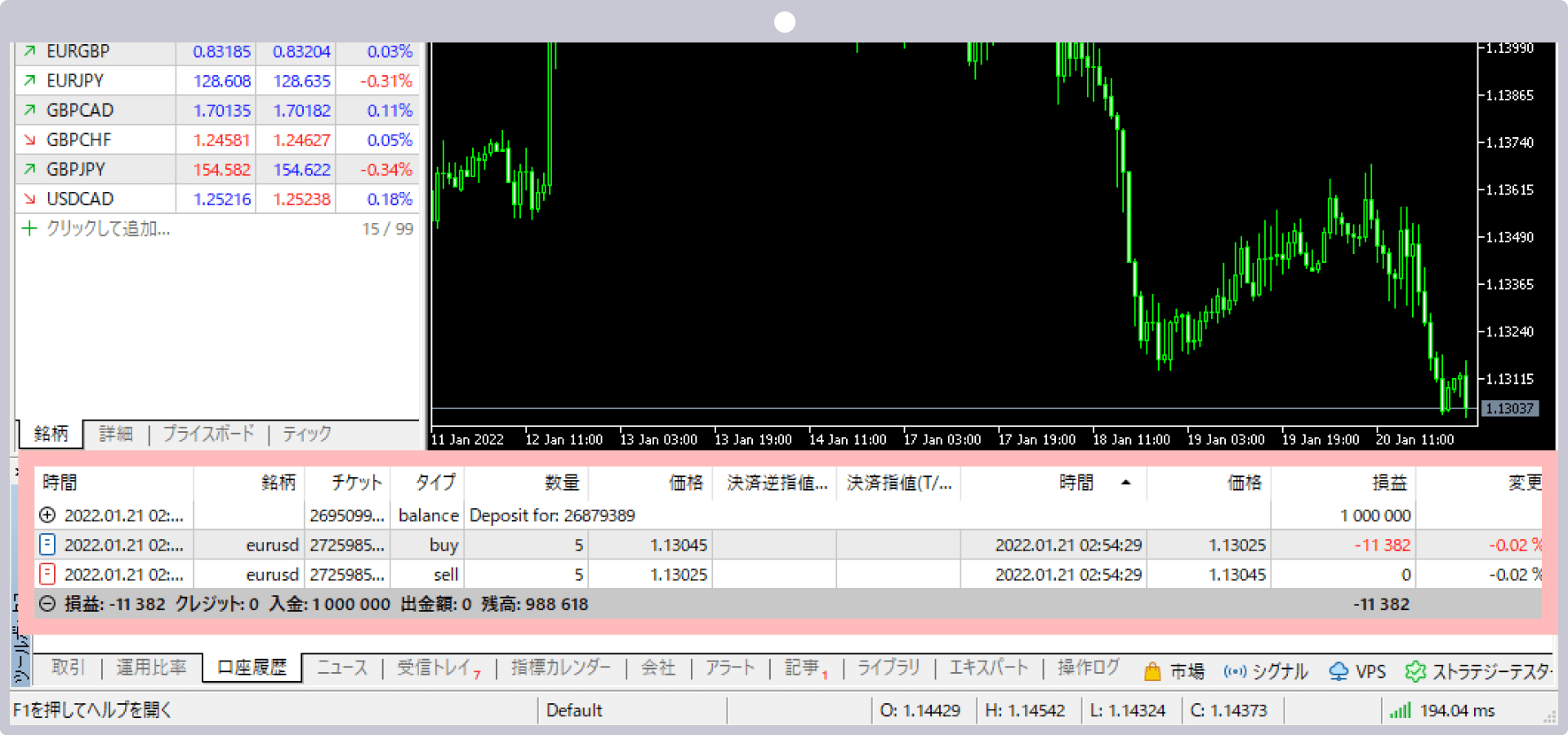The width and height of the screenshot is (1568, 735).
Task: Switch to the 取引 tab
Action: pos(68,668)
